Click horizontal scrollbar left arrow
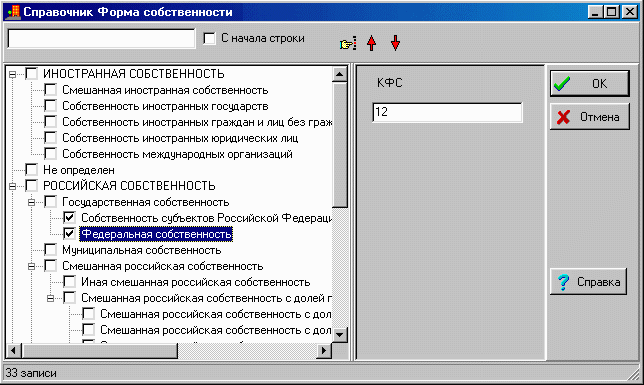 [x=14, y=350]
